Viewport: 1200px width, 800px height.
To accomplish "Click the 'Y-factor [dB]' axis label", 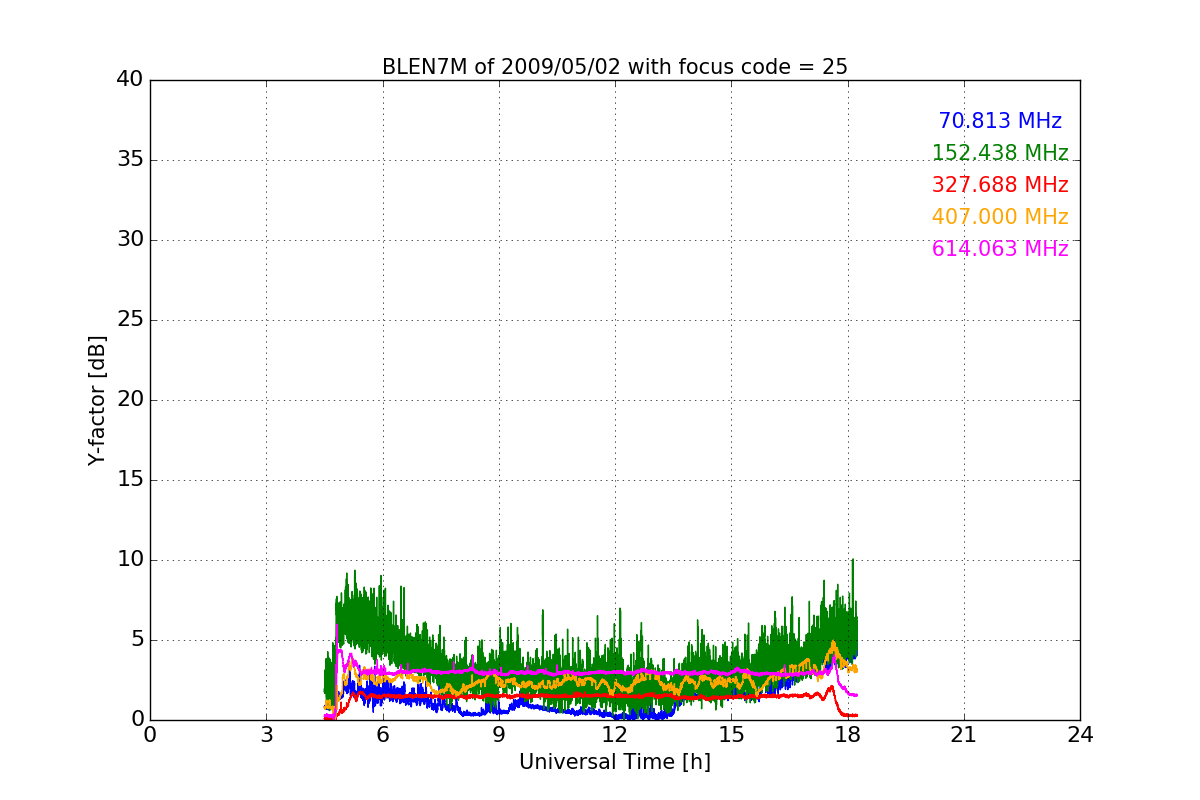I will [x=97, y=400].
